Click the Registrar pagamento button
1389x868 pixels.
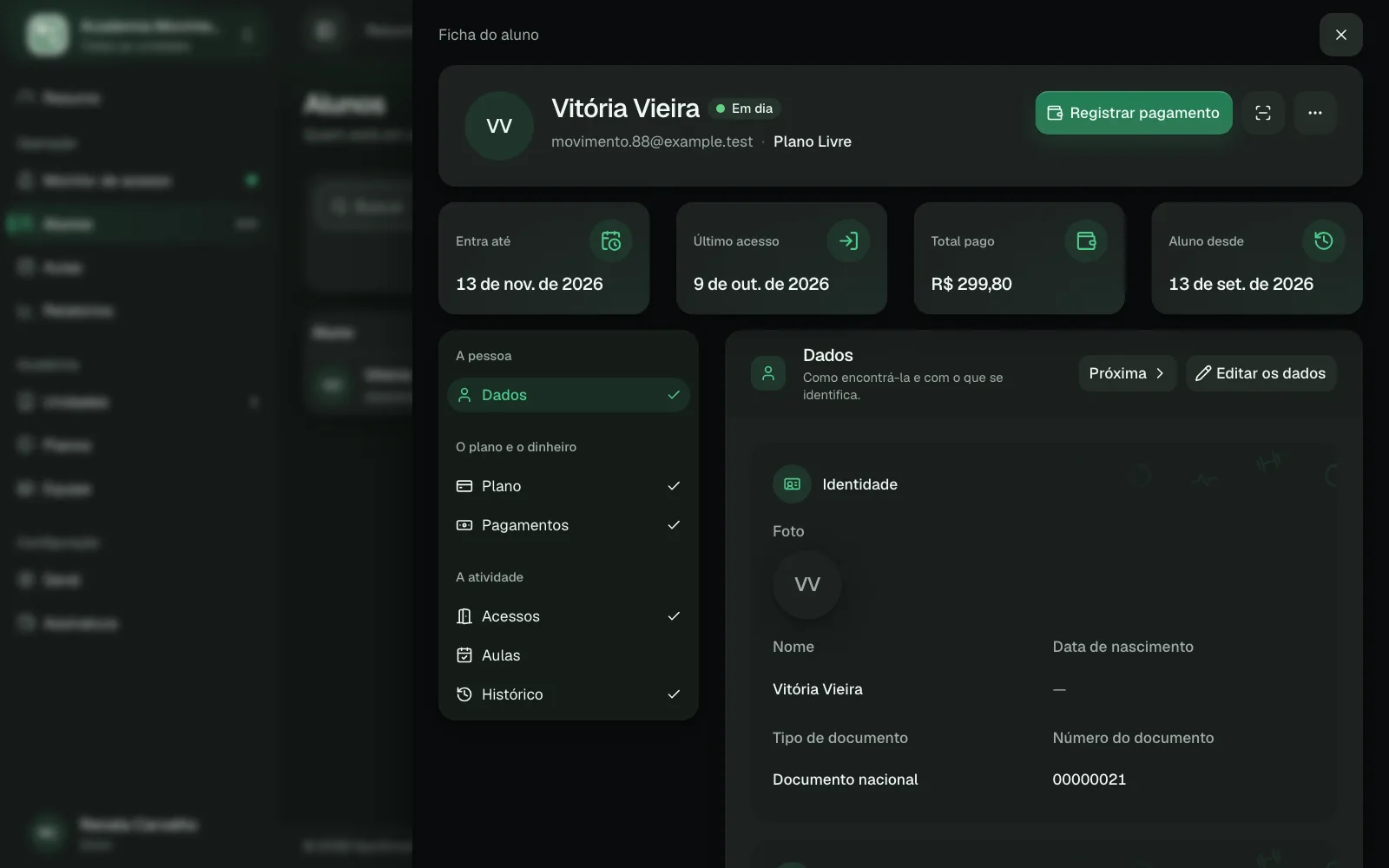point(1133,113)
